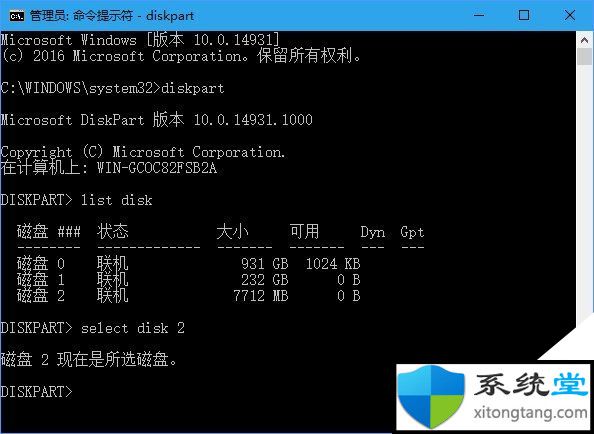Click the 'select disk 2' command line

click(92, 328)
